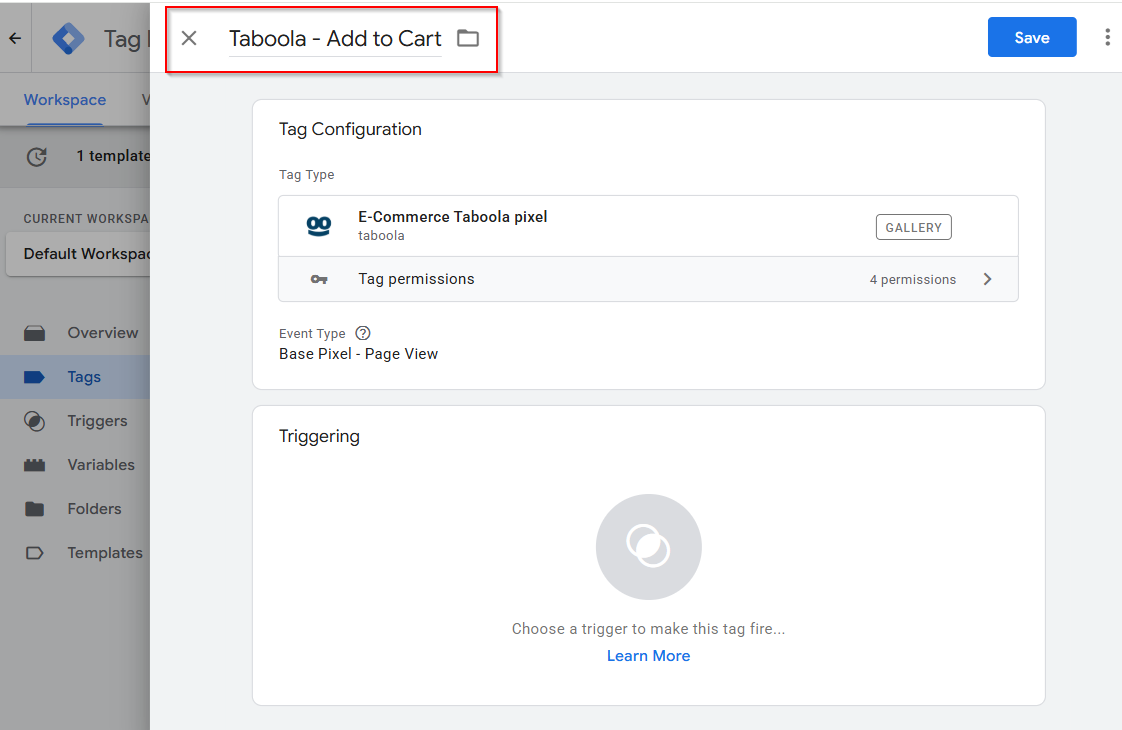The height and width of the screenshot is (730, 1122).
Task: Click the Google Tag Manager logo
Action: pos(69,39)
